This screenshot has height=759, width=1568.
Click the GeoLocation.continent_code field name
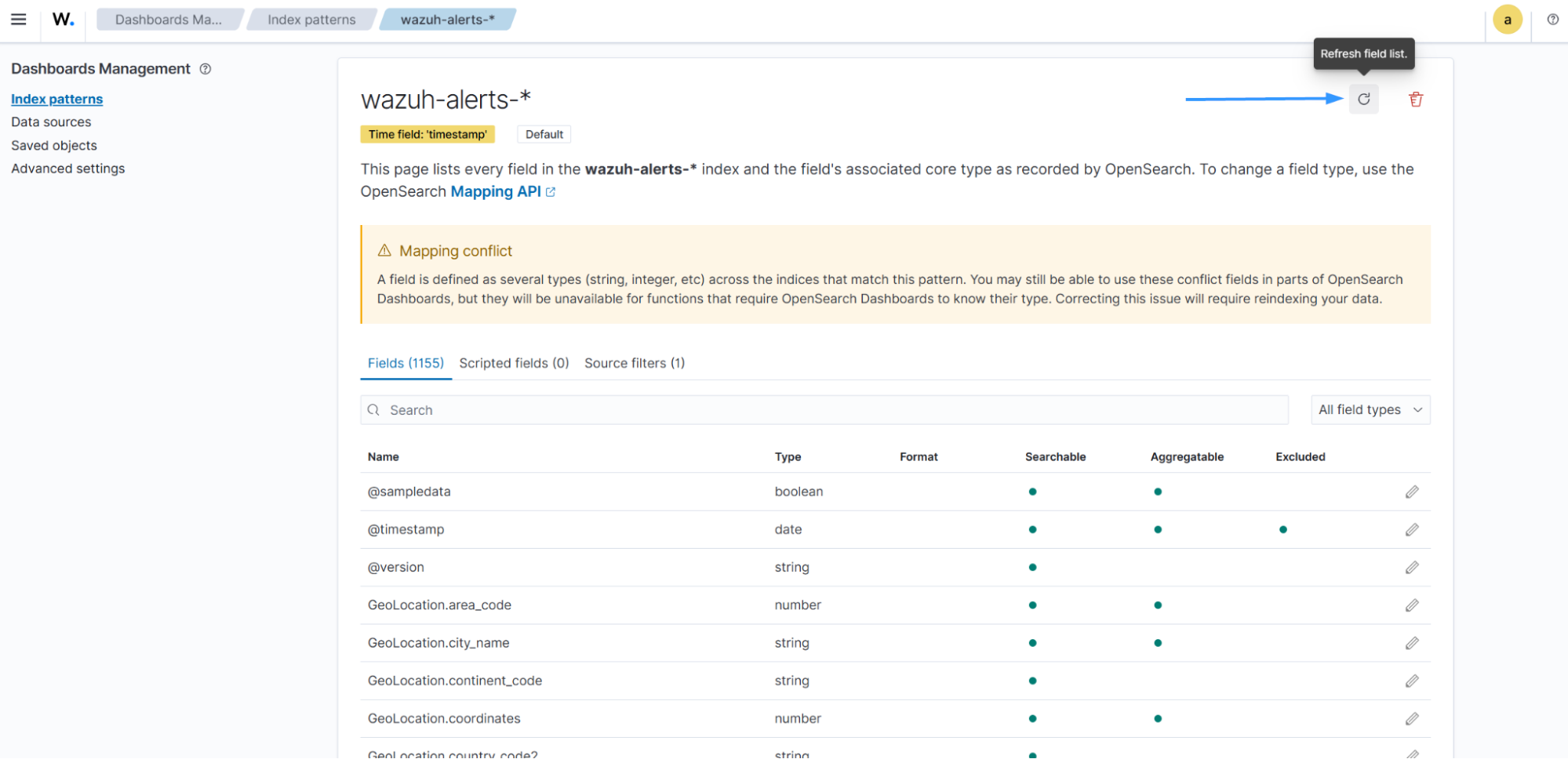tap(454, 681)
